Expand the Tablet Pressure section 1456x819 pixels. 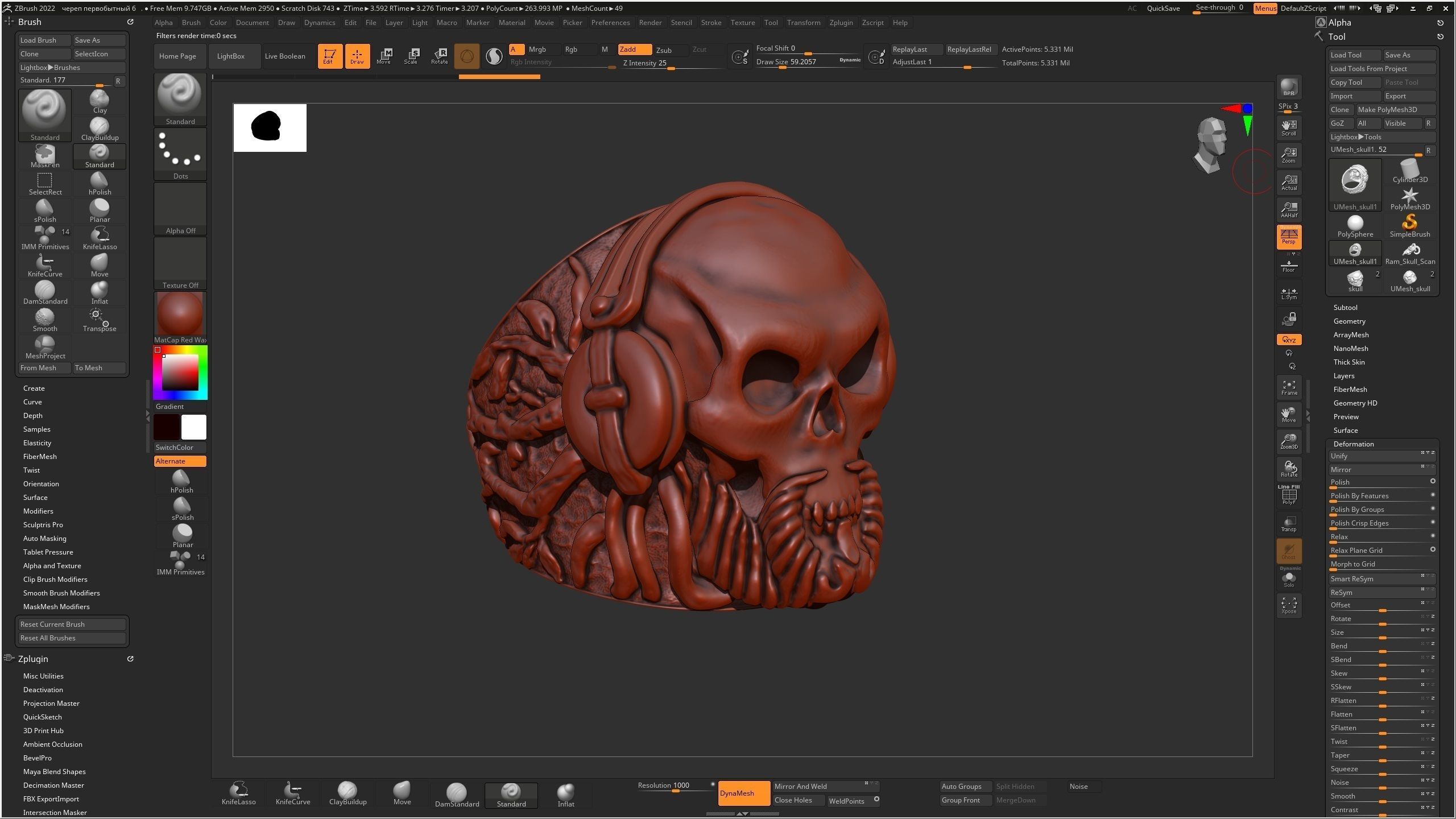pyautogui.click(x=48, y=552)
